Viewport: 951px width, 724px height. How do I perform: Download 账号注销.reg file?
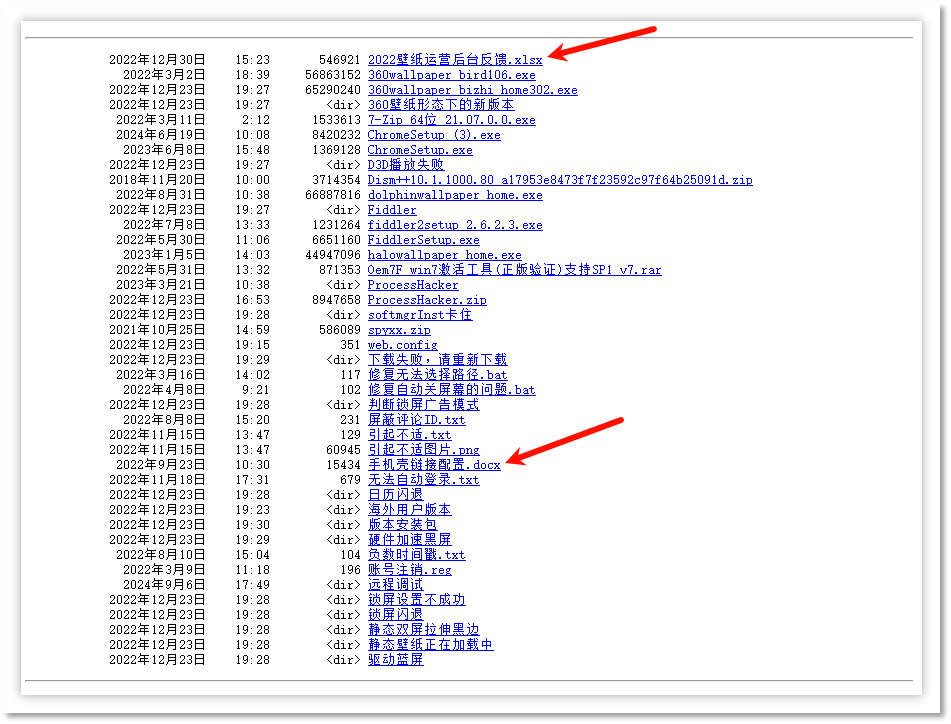click(x=409, y=570)
